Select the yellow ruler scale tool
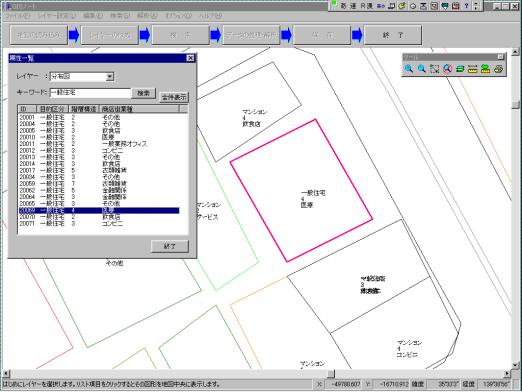Viewport: 522px width, 392px height. pyautogui.click(x=473, y=69)
